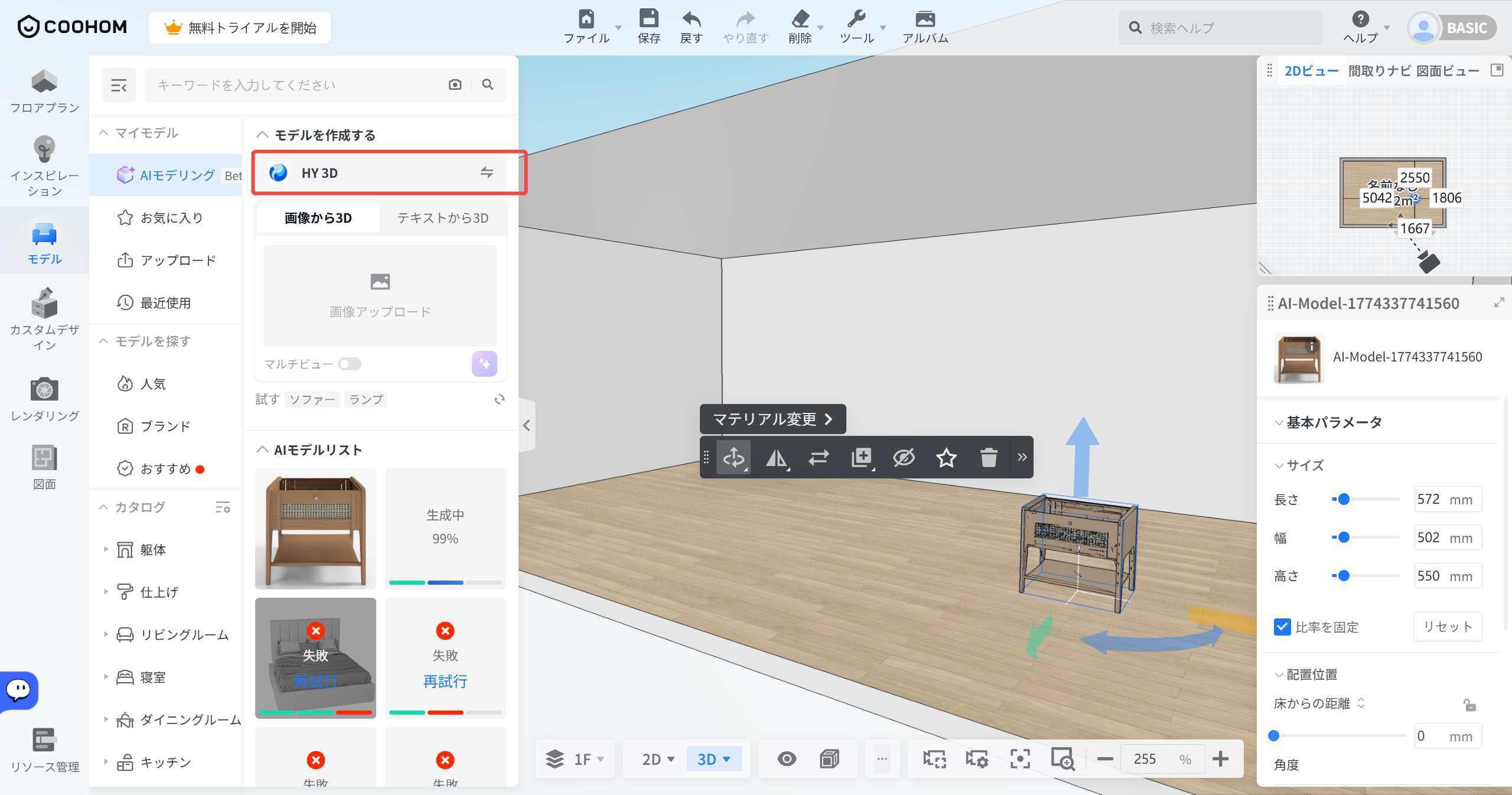Collapse the マイモデル section
Image resolution: width=1512 pixels, height=795 pixels.
point(103,133)
